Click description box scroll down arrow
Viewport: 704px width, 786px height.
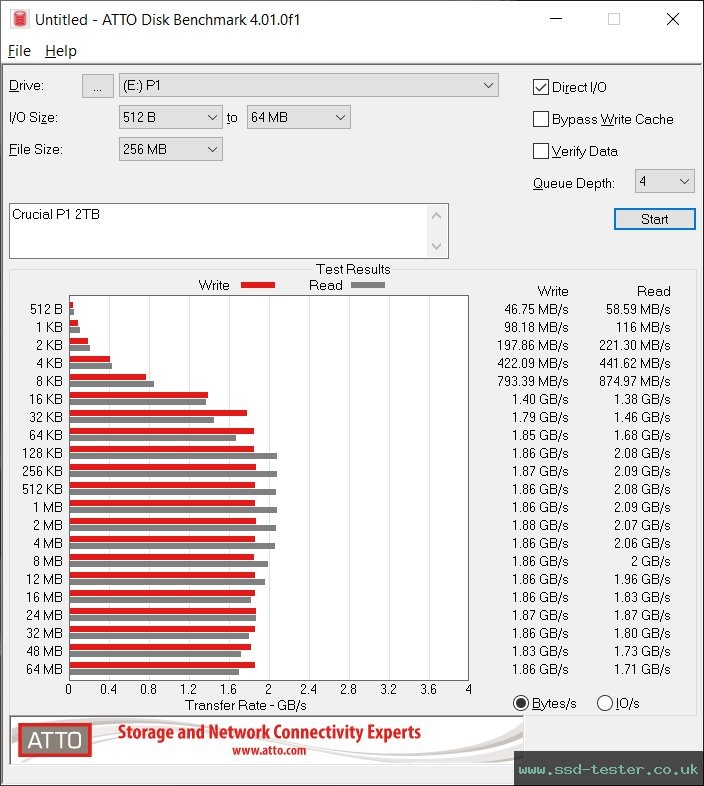pyautogui.click(x=436, y=246)
